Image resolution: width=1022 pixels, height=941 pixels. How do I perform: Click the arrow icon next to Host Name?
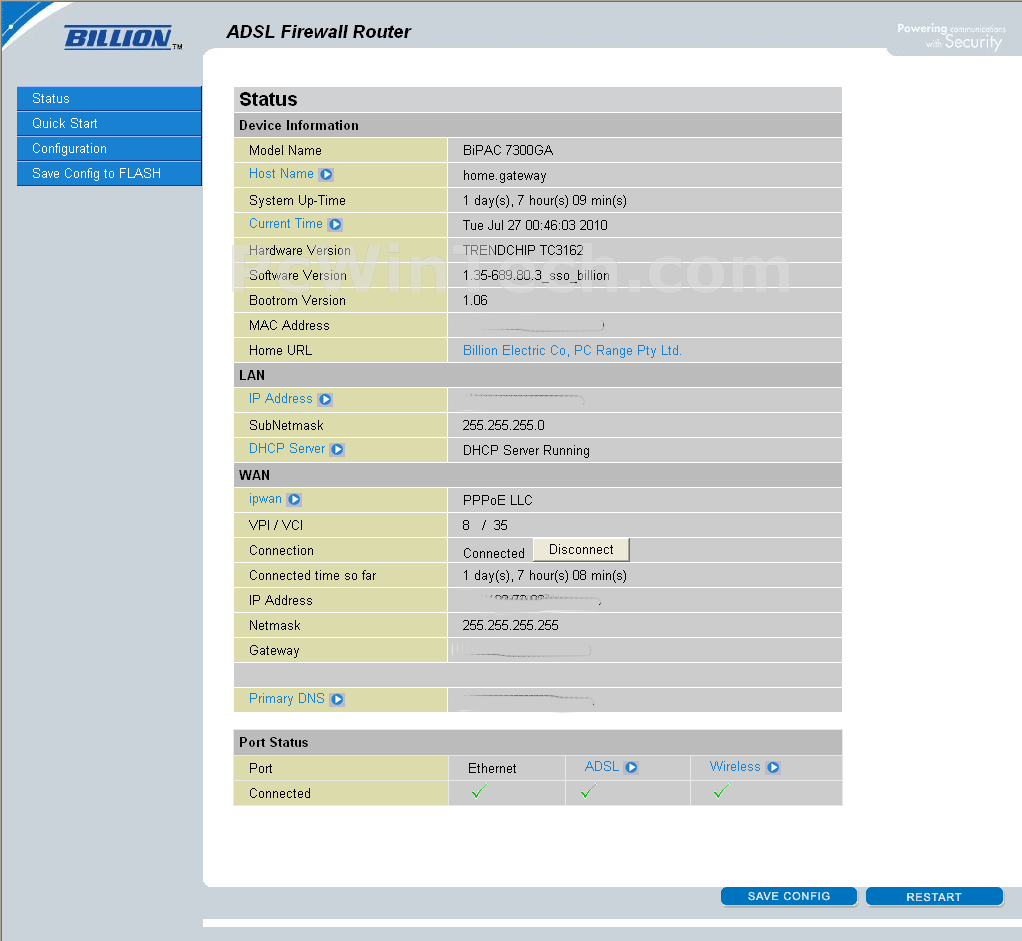click(x=326, y=175)
